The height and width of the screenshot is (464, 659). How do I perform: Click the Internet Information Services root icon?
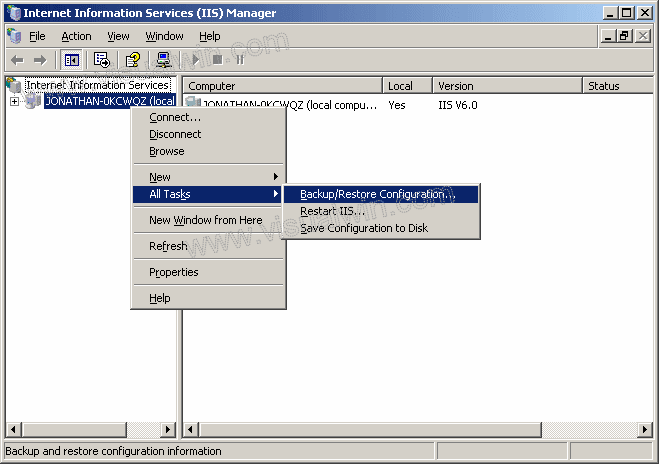pyautogui.click(x=14, y=85)
